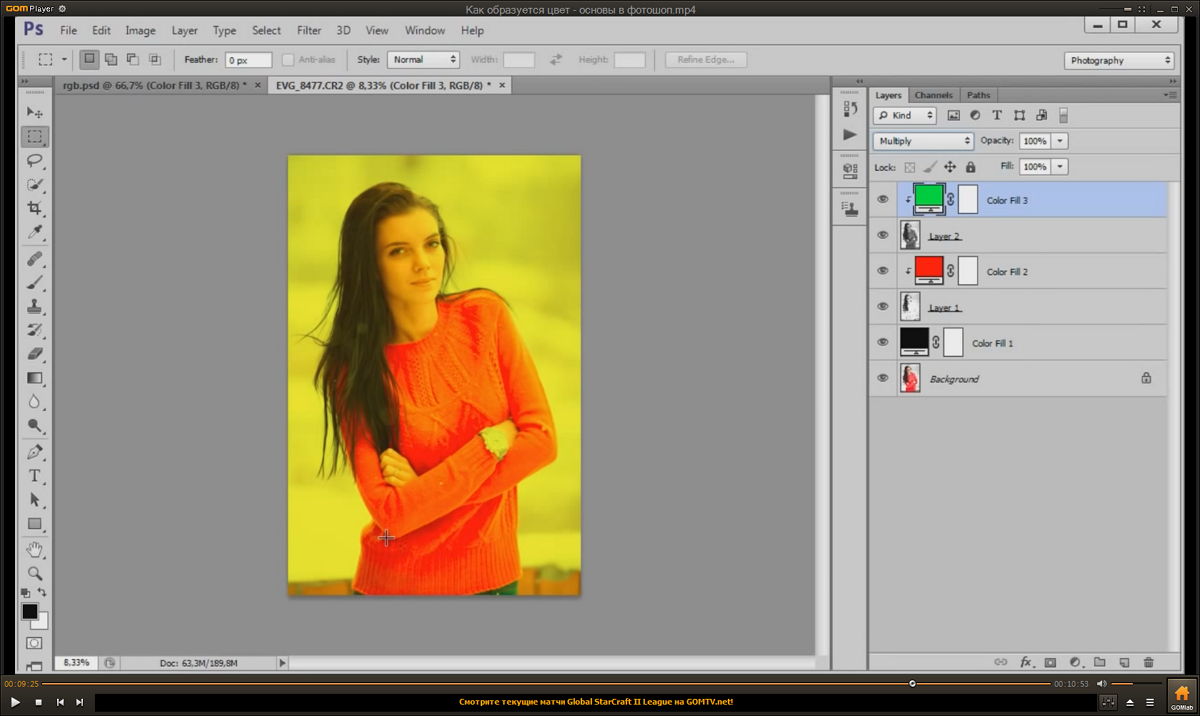Viewport: 1200px width, 716px height.
Task: Select the Pen tool
Action: click(35, 451)
